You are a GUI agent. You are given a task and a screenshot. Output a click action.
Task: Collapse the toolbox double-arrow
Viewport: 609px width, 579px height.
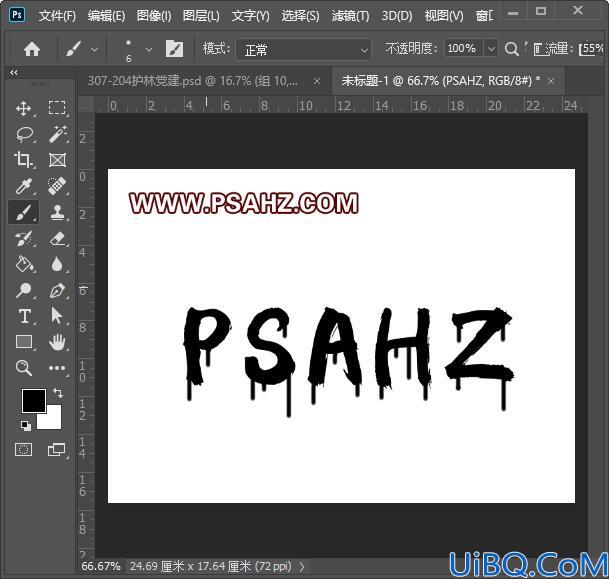(x=14, y=72)
